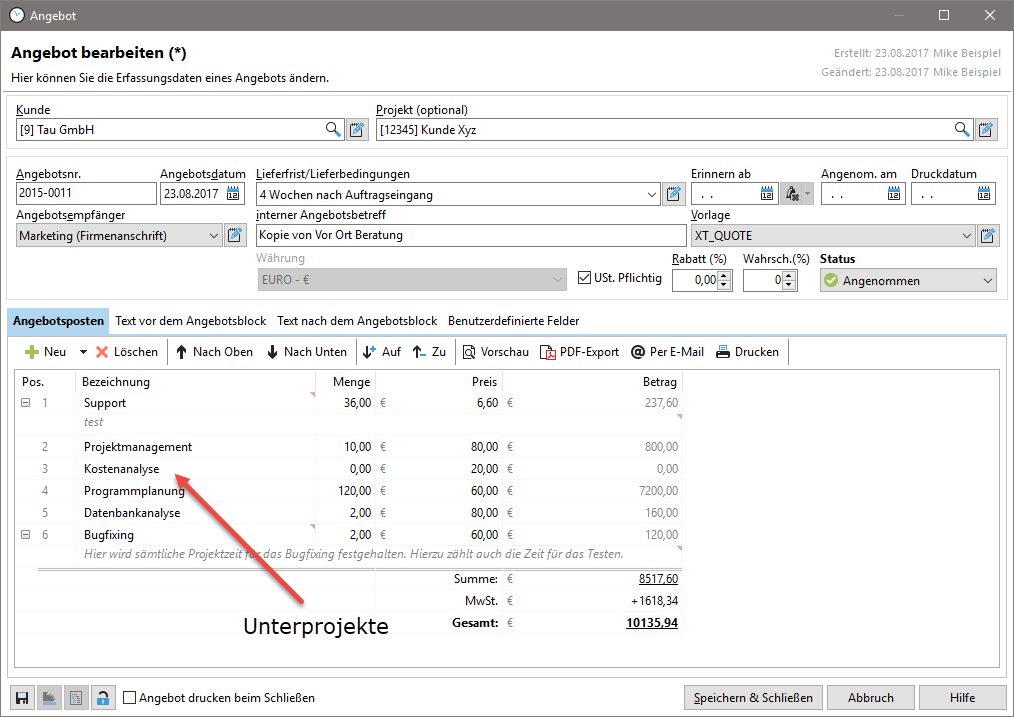Switch to Text vor dem Angebotsblock tab
This screenshot has height=717, width=1014.
(x=190, y=321)
